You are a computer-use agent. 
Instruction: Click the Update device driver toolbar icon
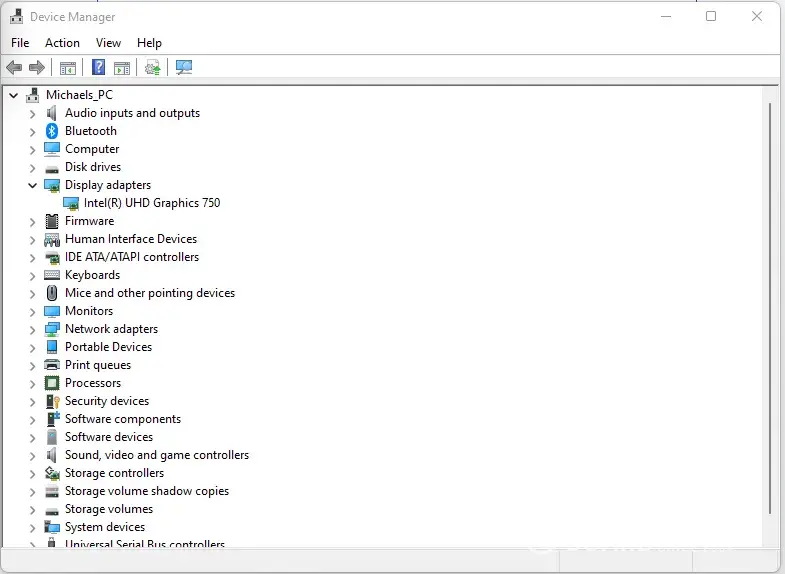point(152,68)
